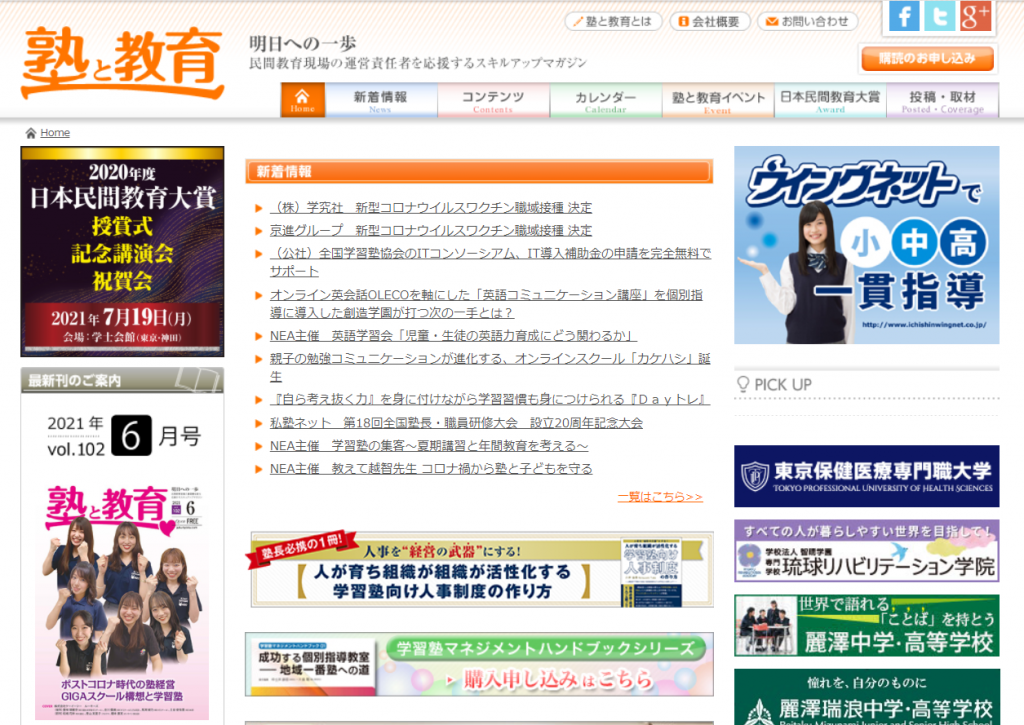This screenshot has width=1024, height=725.
Task: Open the カレンダー Calendar menu tab
Action: tap(605, 100)
